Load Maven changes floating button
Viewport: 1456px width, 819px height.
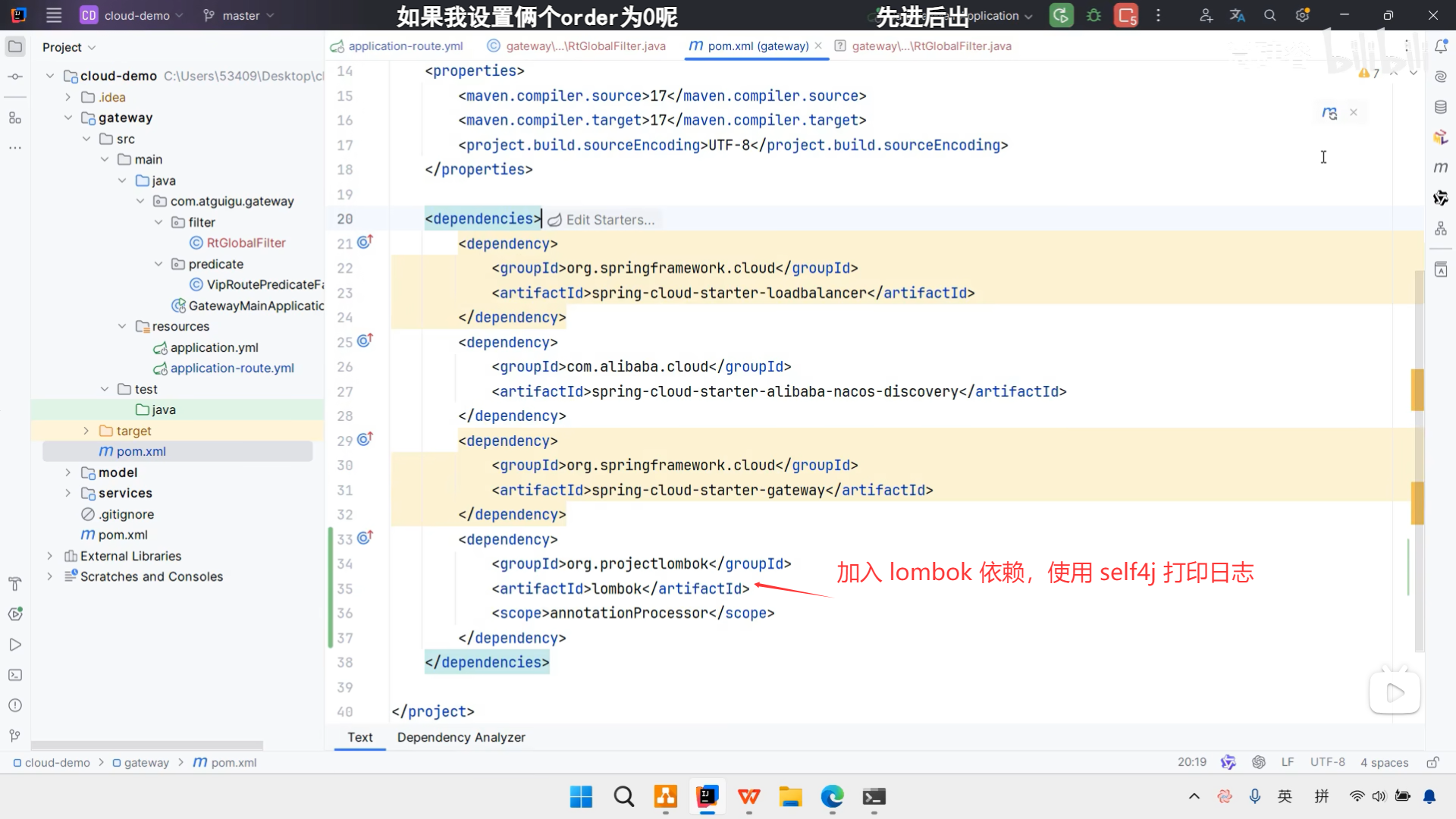(1329, 113)
